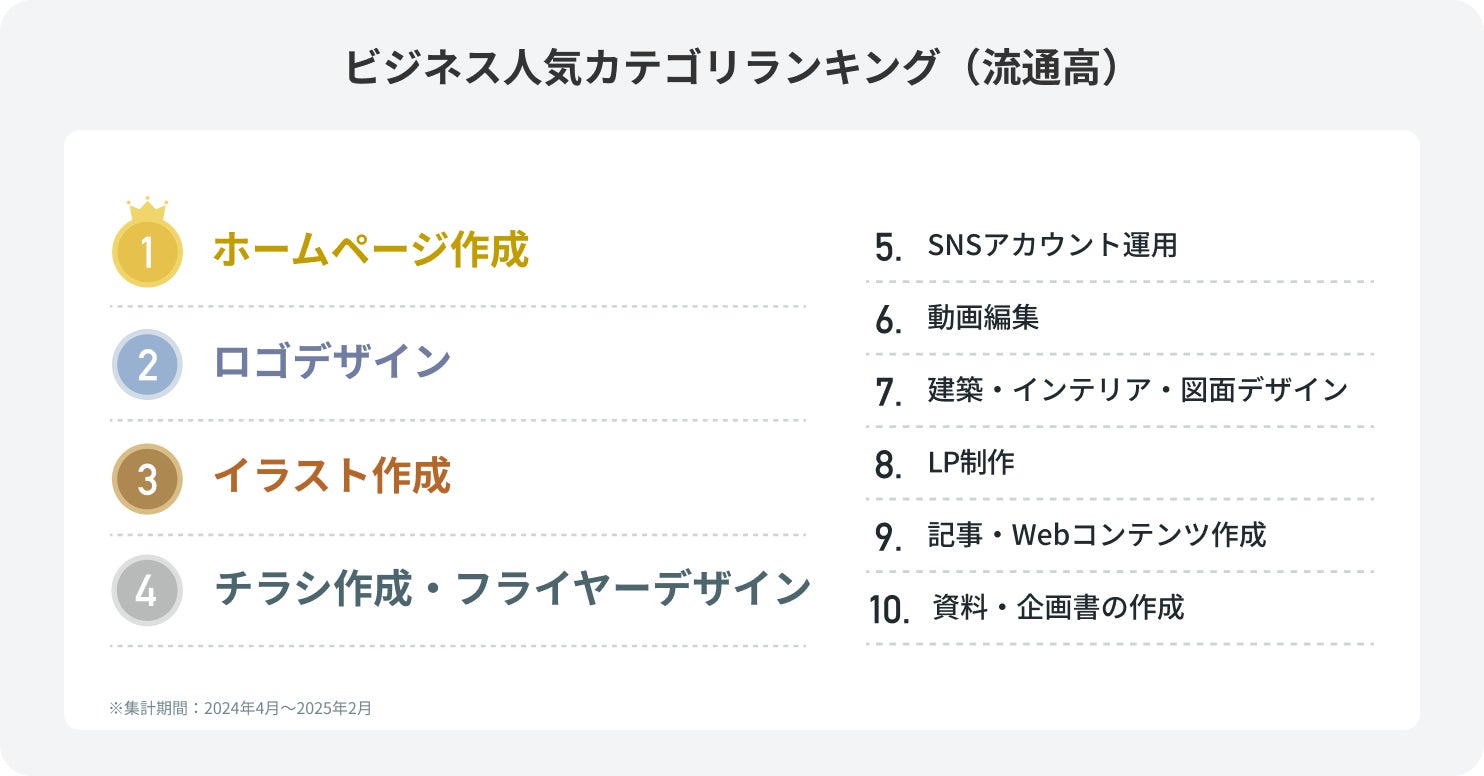The width and height of the screenshot is (1484, 776).
Task: Click チラシ作成・フライヤーデザイン entry
Action: pyautogui.click(x=512, y=589)
